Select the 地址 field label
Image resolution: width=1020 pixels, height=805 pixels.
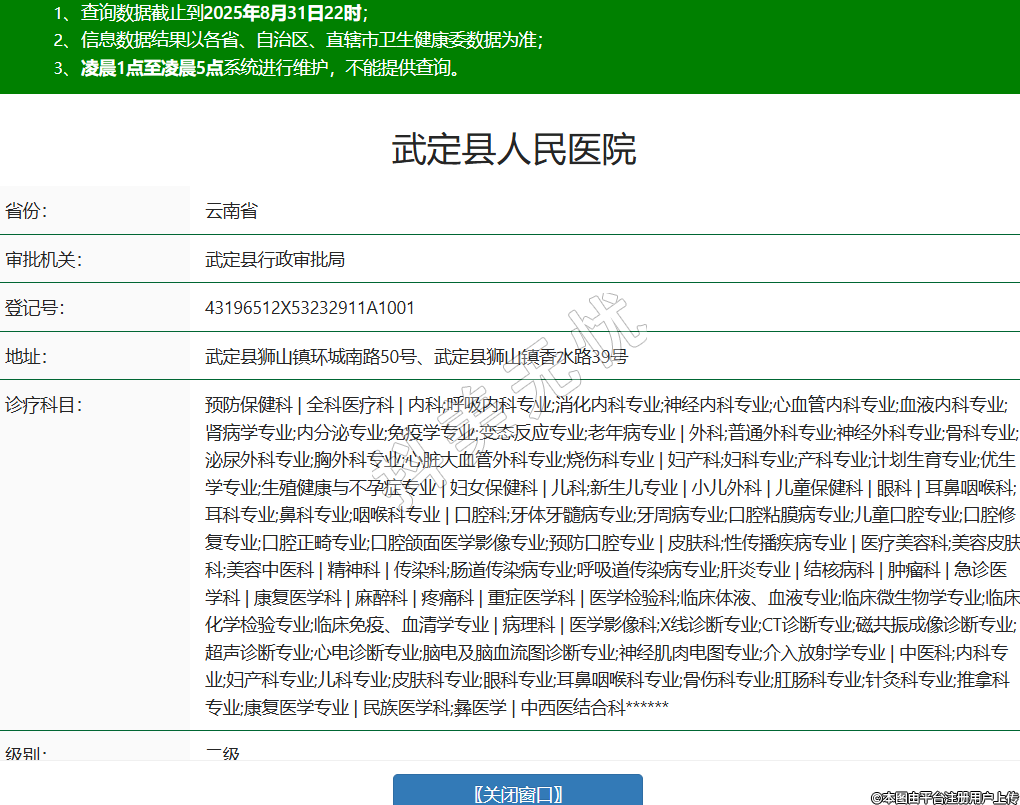(27, 356)
